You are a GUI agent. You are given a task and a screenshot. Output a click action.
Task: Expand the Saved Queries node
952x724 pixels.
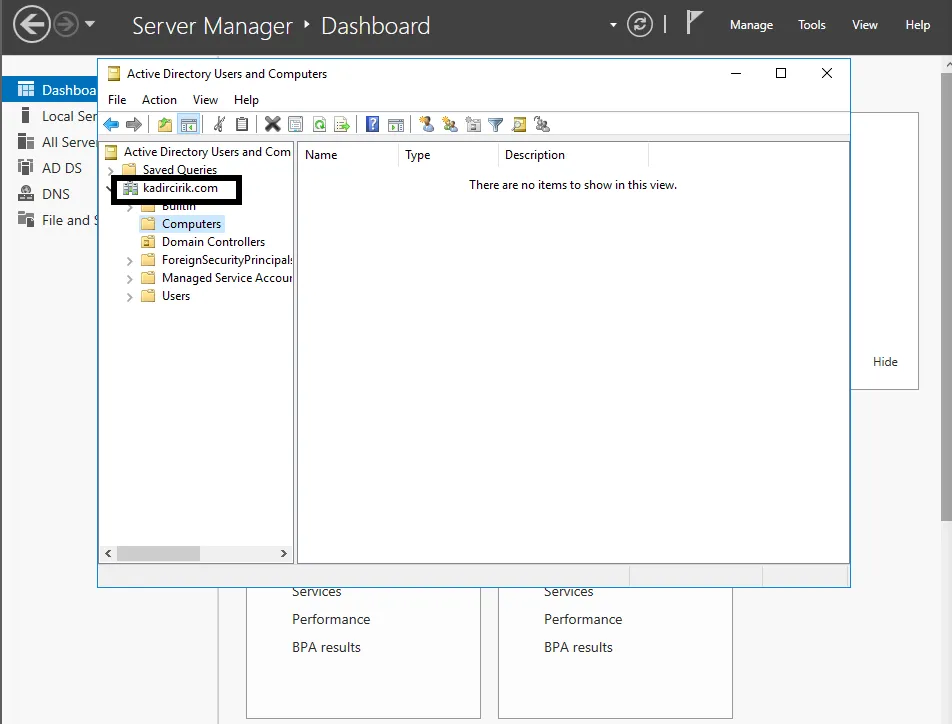(x=110, y=170)
